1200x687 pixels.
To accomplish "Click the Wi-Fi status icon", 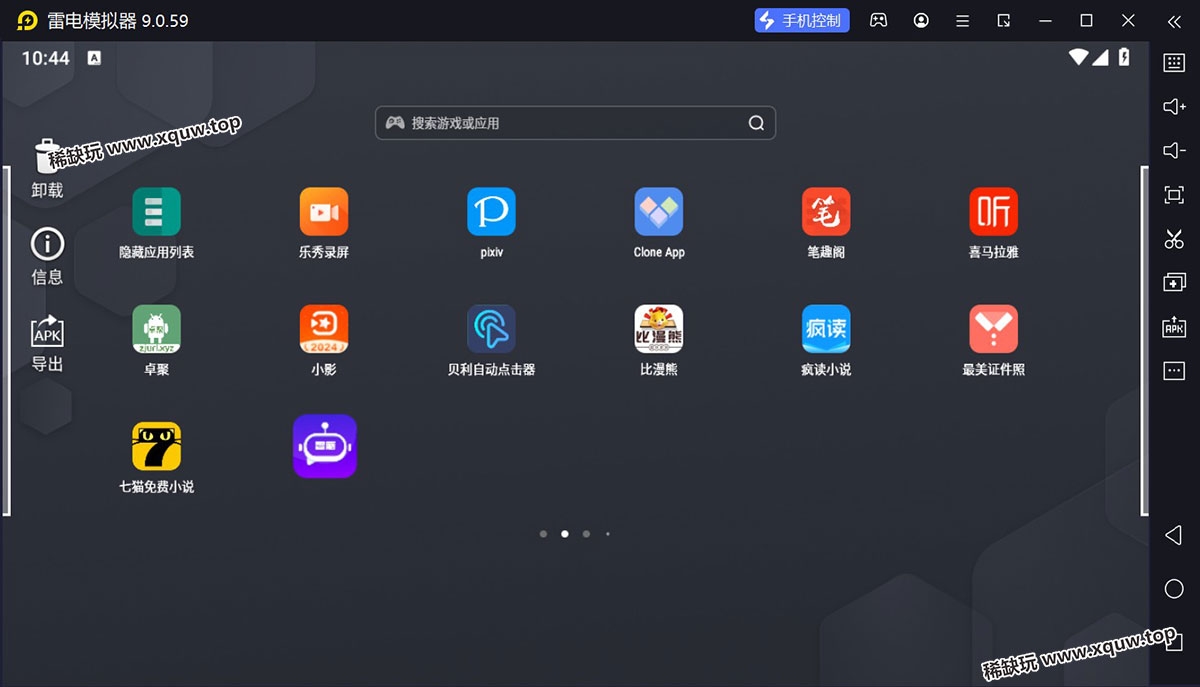I will pyautogui.click(x=1078, y=57).
